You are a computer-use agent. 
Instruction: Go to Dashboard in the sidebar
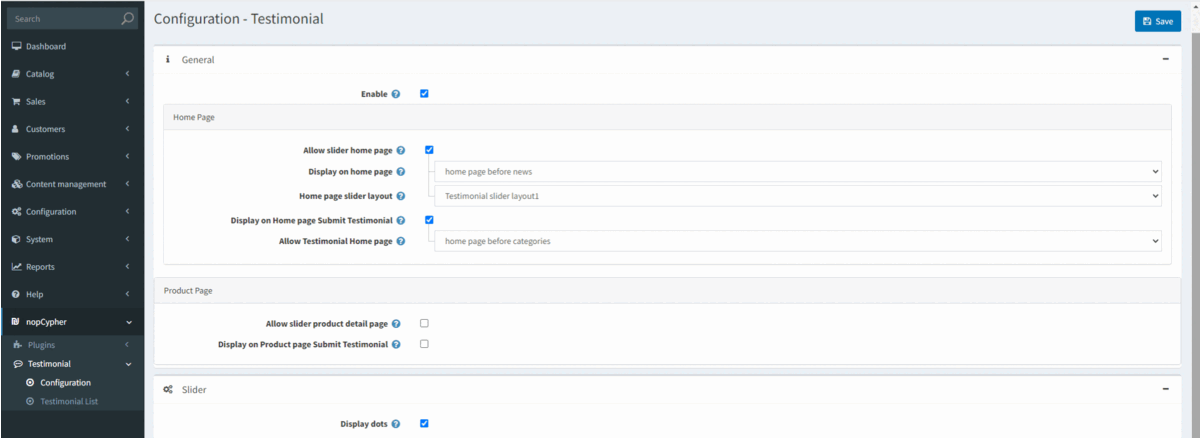[45, 47]
